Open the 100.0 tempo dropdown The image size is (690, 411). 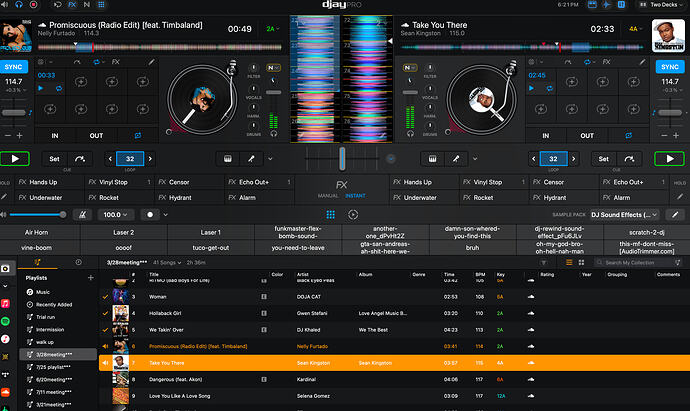click(x=115, y=215)
